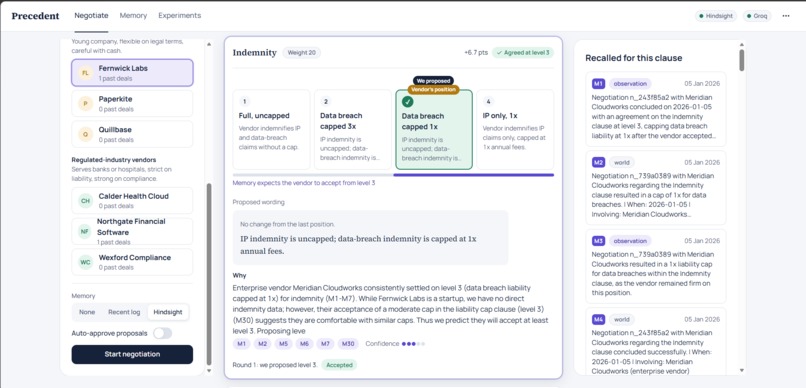
Task: Click the Groq provider pill in header
Action: pos(757,16)
